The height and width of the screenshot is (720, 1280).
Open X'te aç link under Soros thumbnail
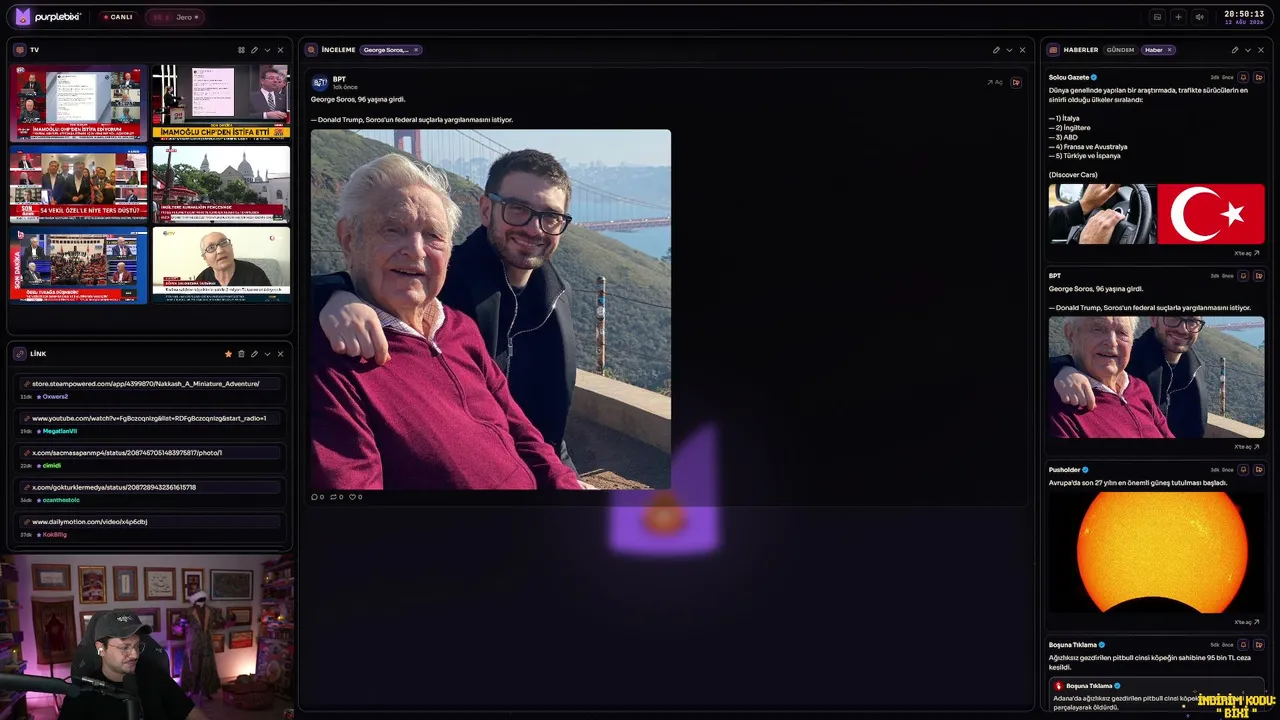coord(1247,447)
